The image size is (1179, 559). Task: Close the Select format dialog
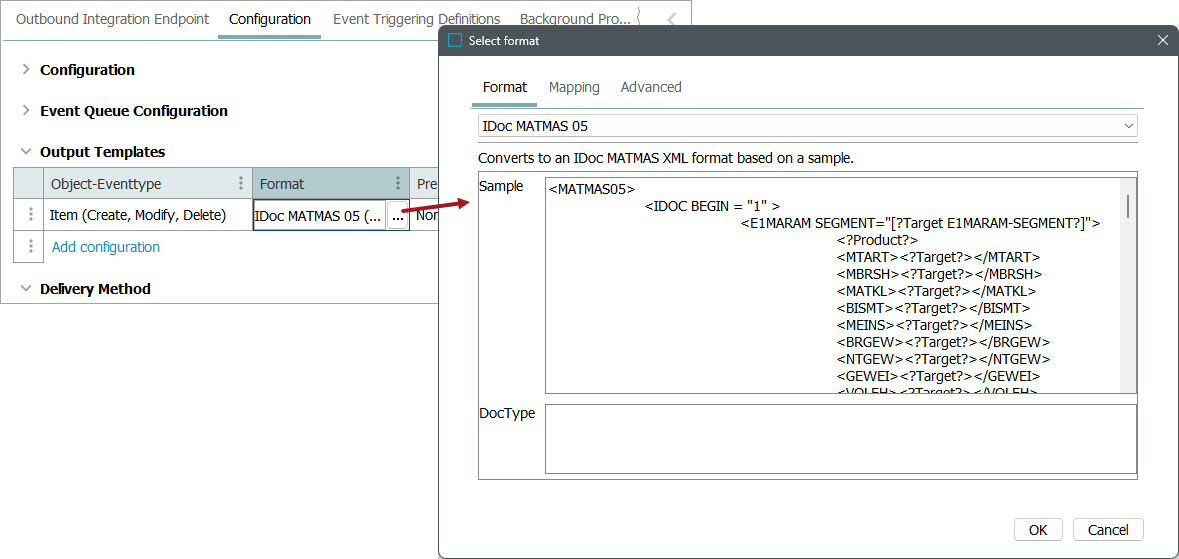[1162, 41]
